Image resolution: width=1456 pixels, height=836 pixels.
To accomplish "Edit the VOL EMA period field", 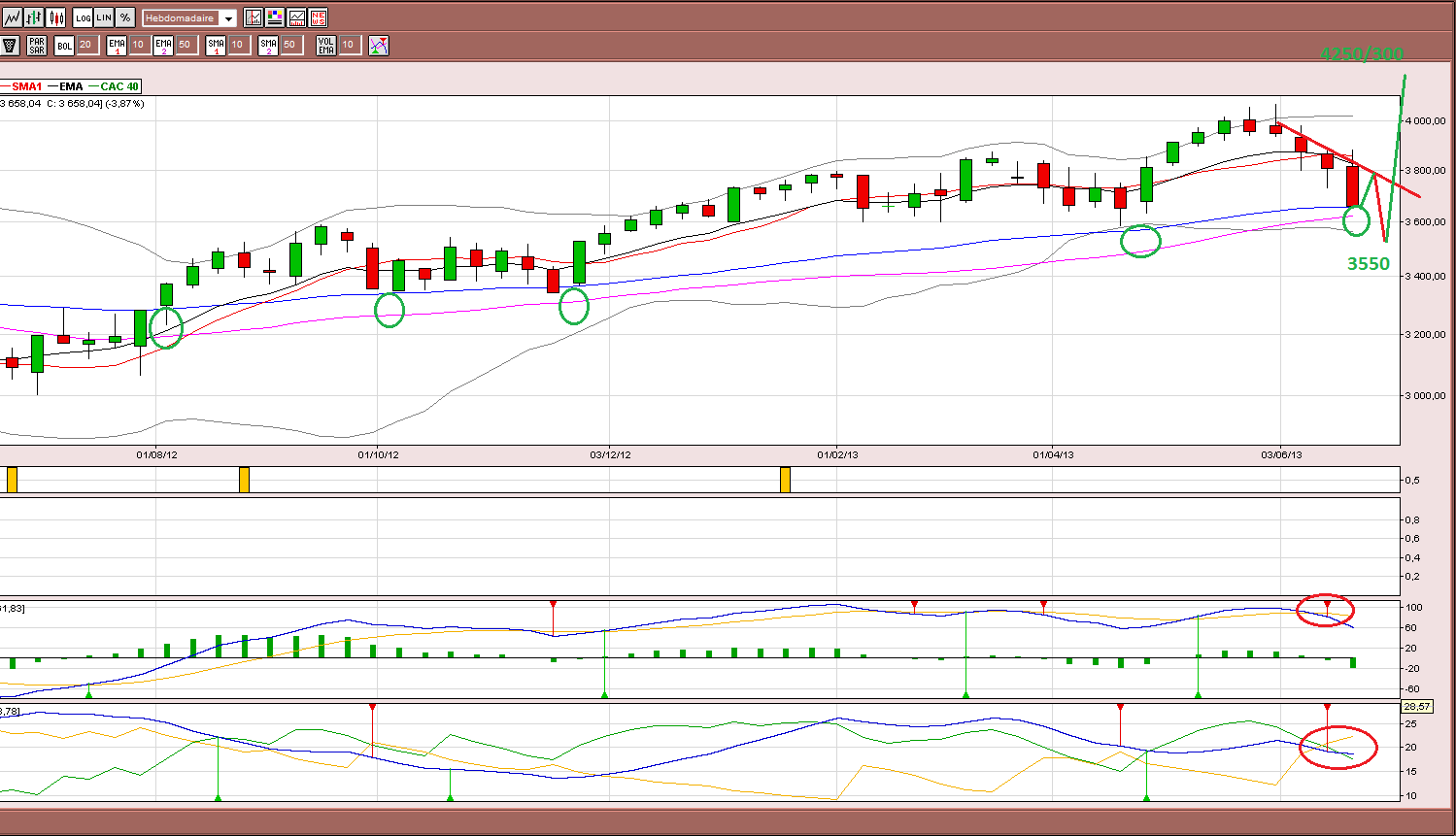I will (x=349, y=45).
